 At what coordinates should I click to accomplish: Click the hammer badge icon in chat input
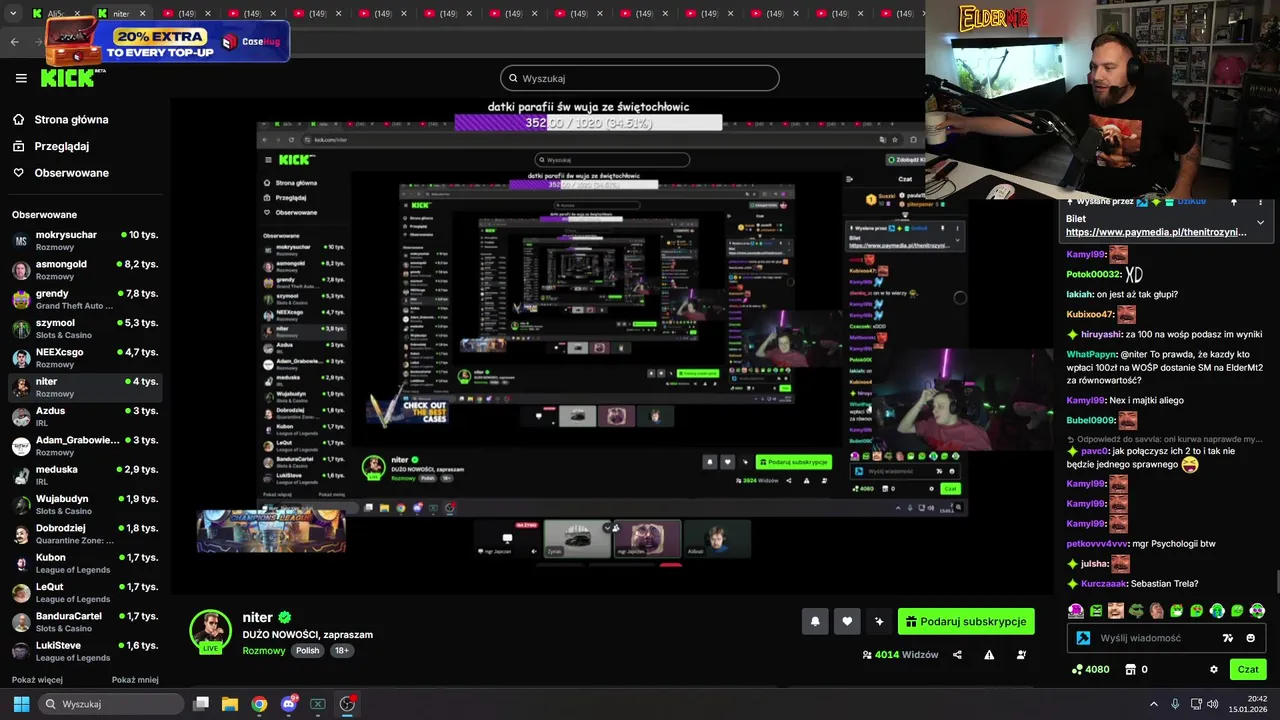(x=1083, y=638)
